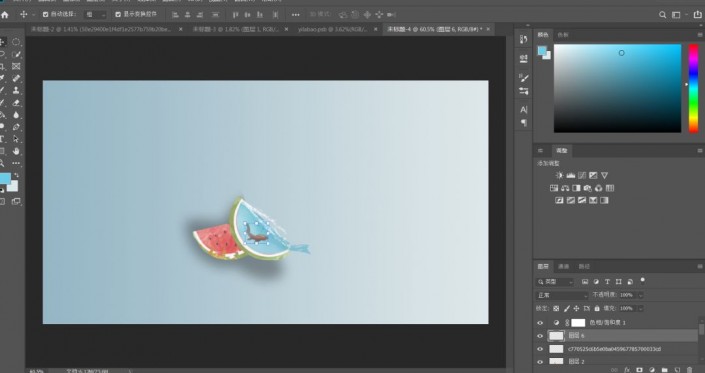Viewport: 705px width, 373px height.
Task: Toggle the pixel layer filter
Action: click(x=585, y=282)
